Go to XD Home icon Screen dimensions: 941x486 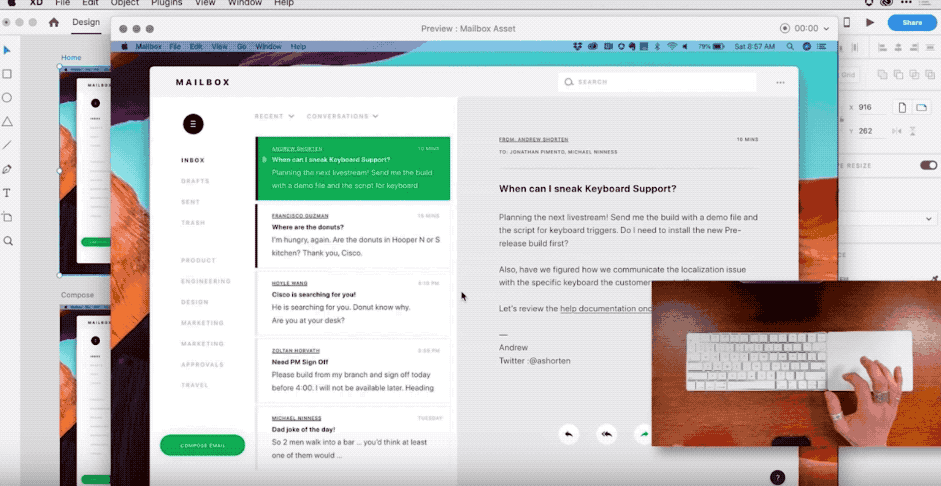click(54, 22)
